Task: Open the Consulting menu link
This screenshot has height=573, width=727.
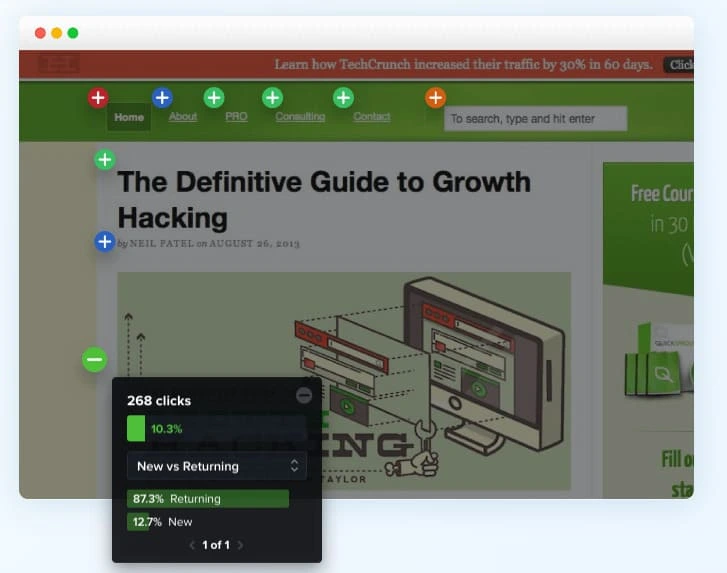Action: pyautogui.click(x=300, y=117)
